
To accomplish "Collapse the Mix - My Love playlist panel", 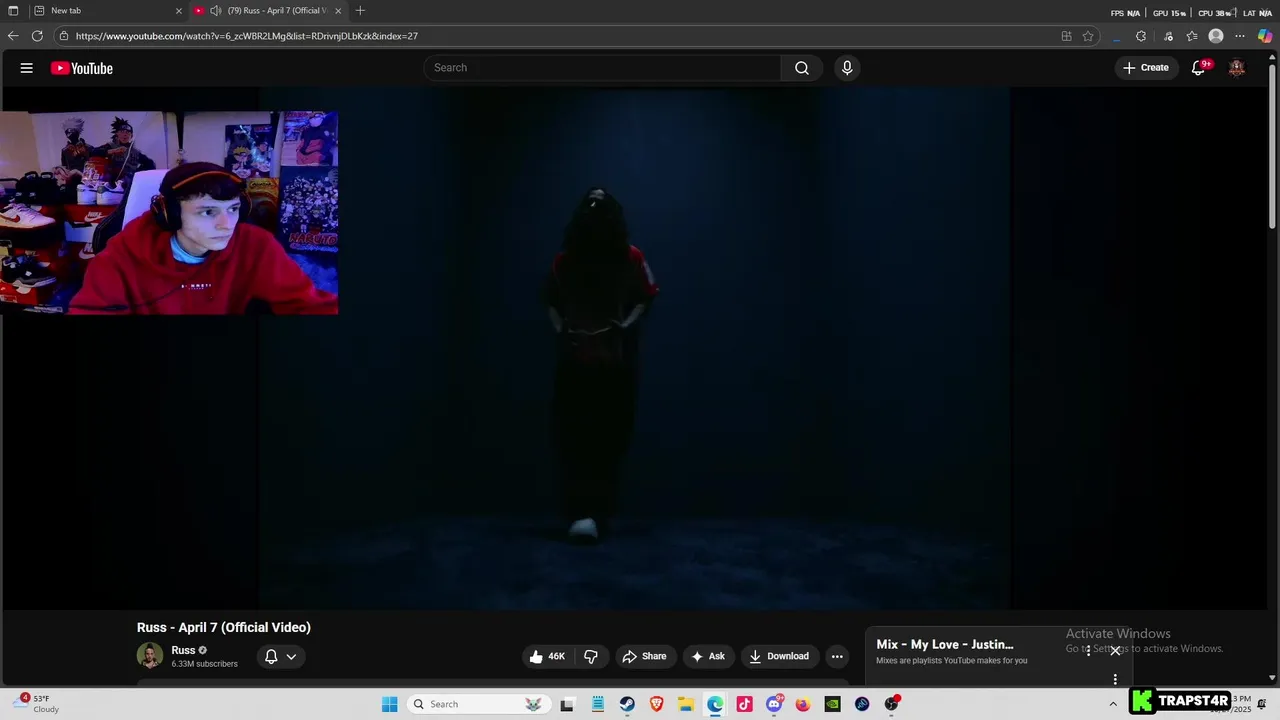I will point(1115,651).
